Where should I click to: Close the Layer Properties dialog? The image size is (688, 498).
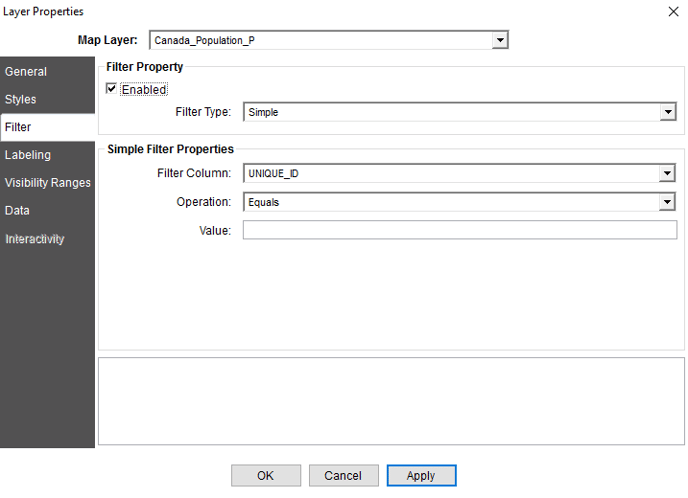(674, 11)
